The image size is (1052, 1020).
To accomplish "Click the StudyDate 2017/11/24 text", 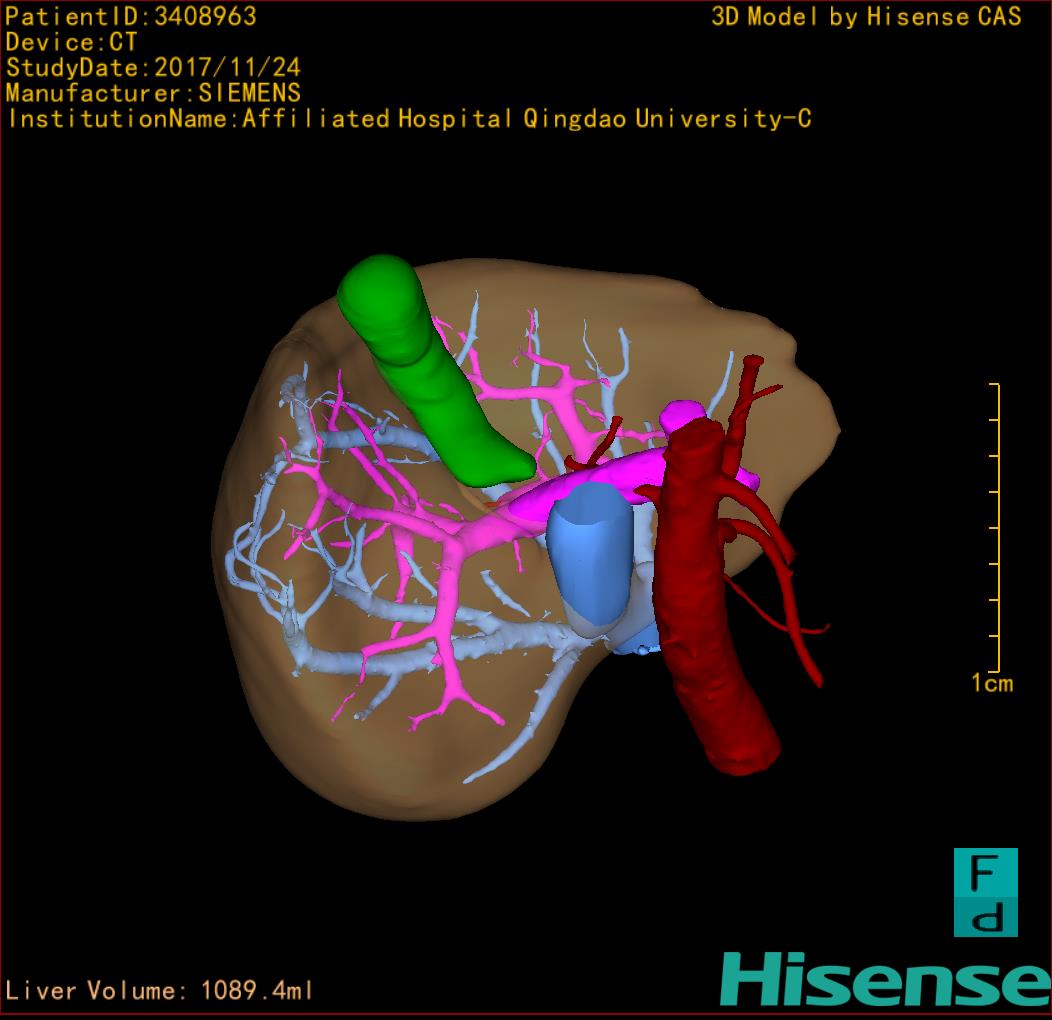I will pyautogui.click(x=153, y=68).
